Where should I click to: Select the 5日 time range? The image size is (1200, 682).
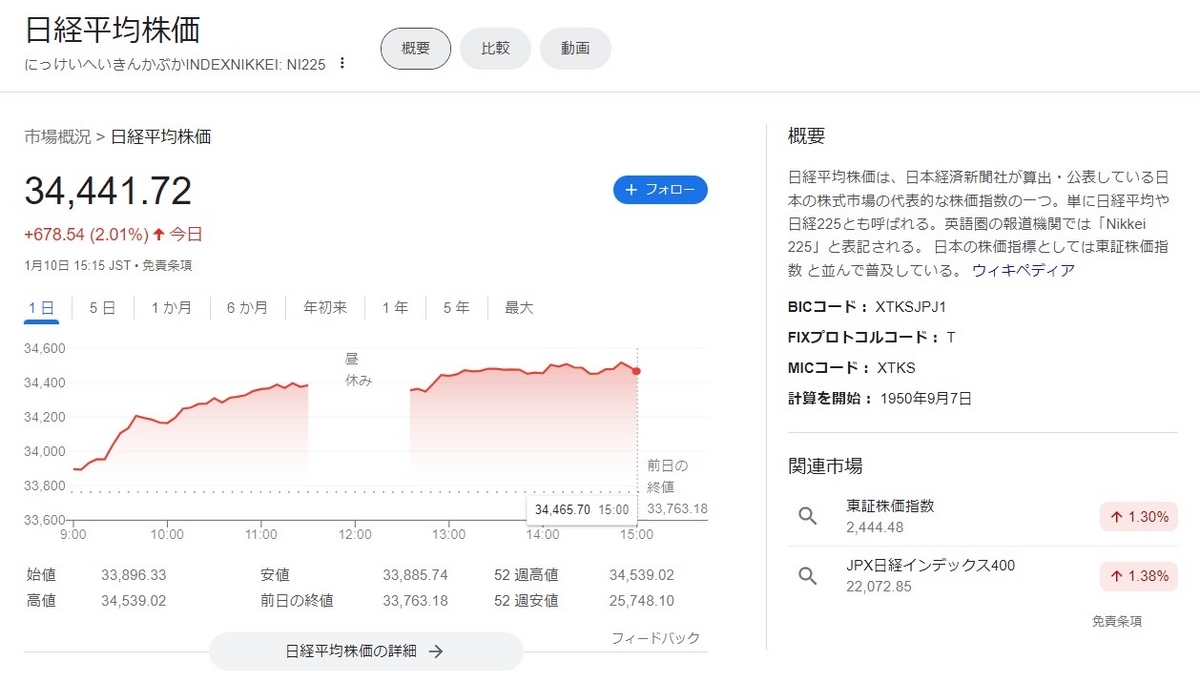(101, 308)
